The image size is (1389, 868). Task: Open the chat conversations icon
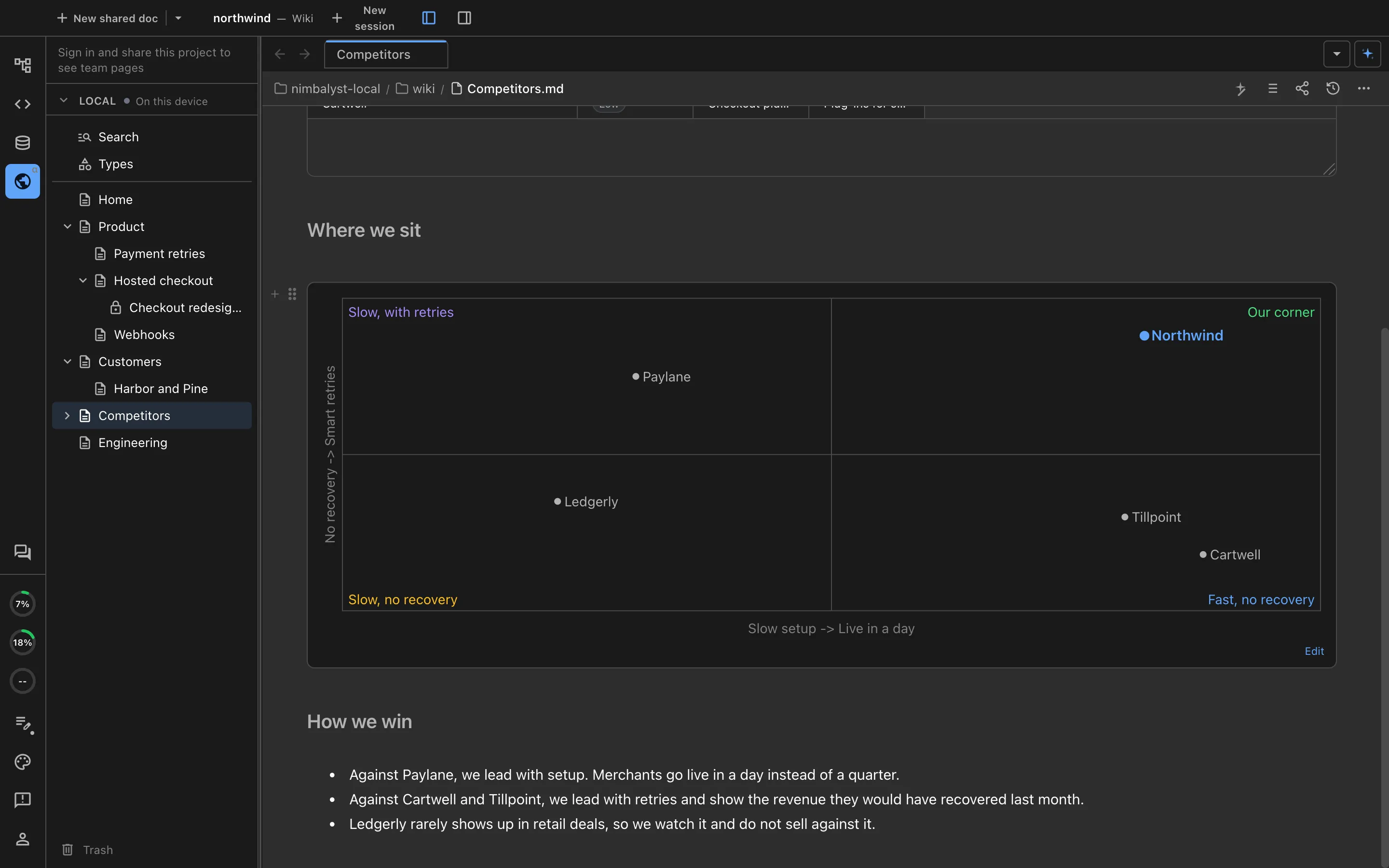tap(22, 552)
